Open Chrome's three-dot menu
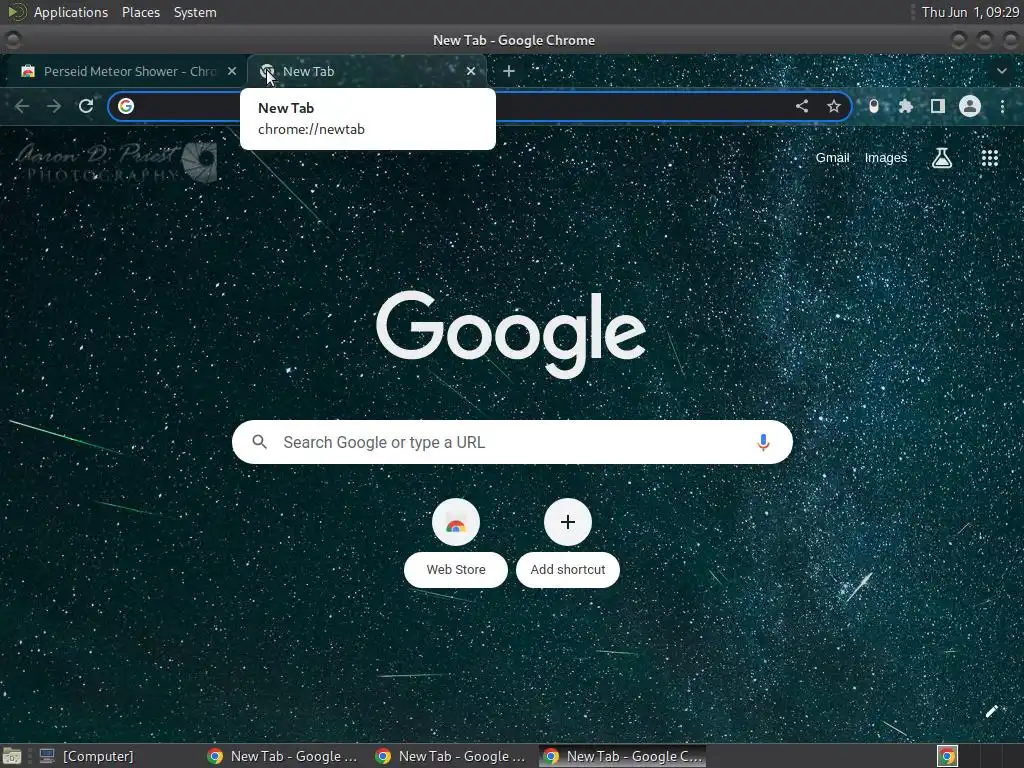The height and width of the screenshot is (768, 1024). coord(1002,106)
